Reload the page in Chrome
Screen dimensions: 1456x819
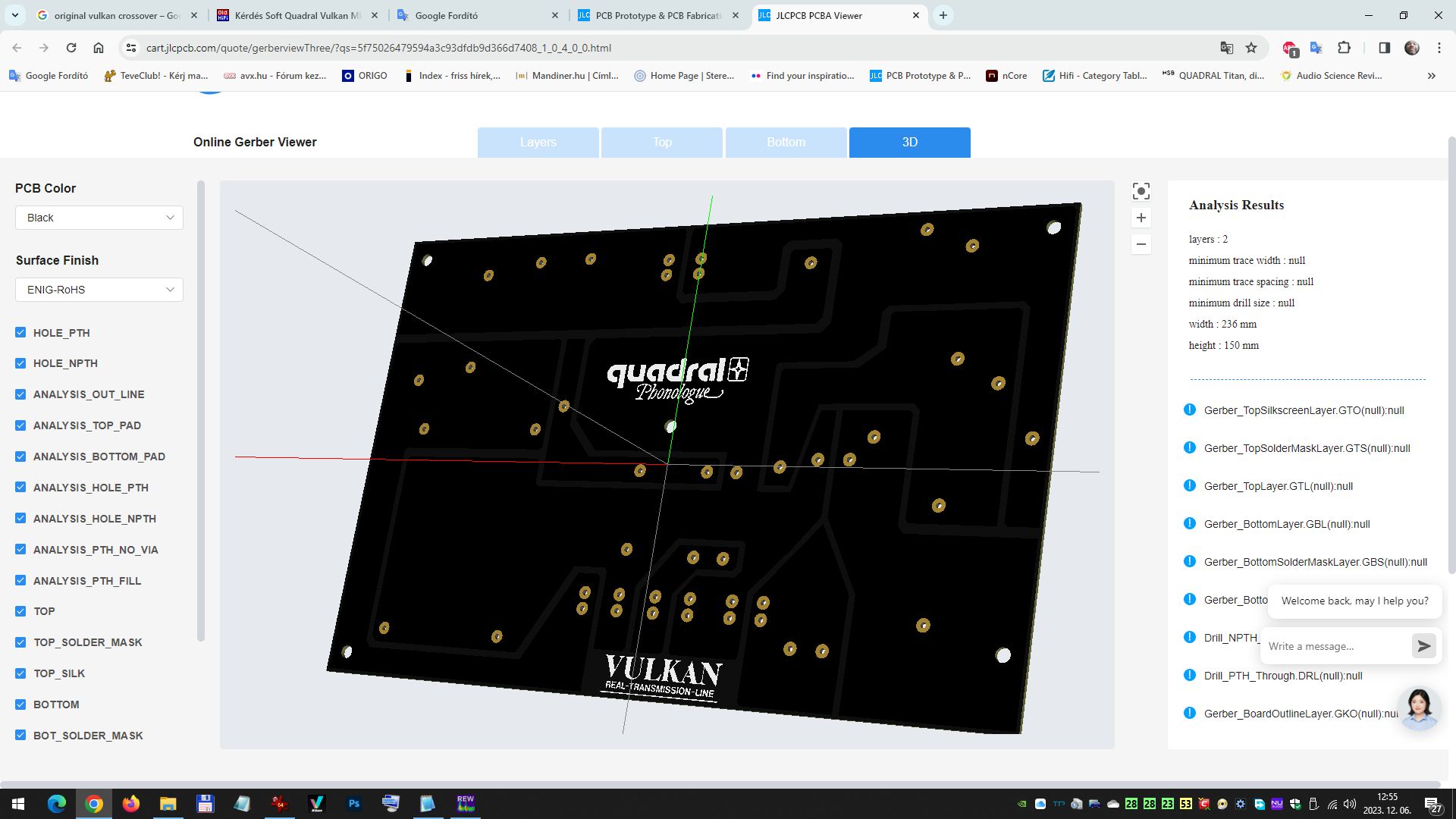[71, 48]
